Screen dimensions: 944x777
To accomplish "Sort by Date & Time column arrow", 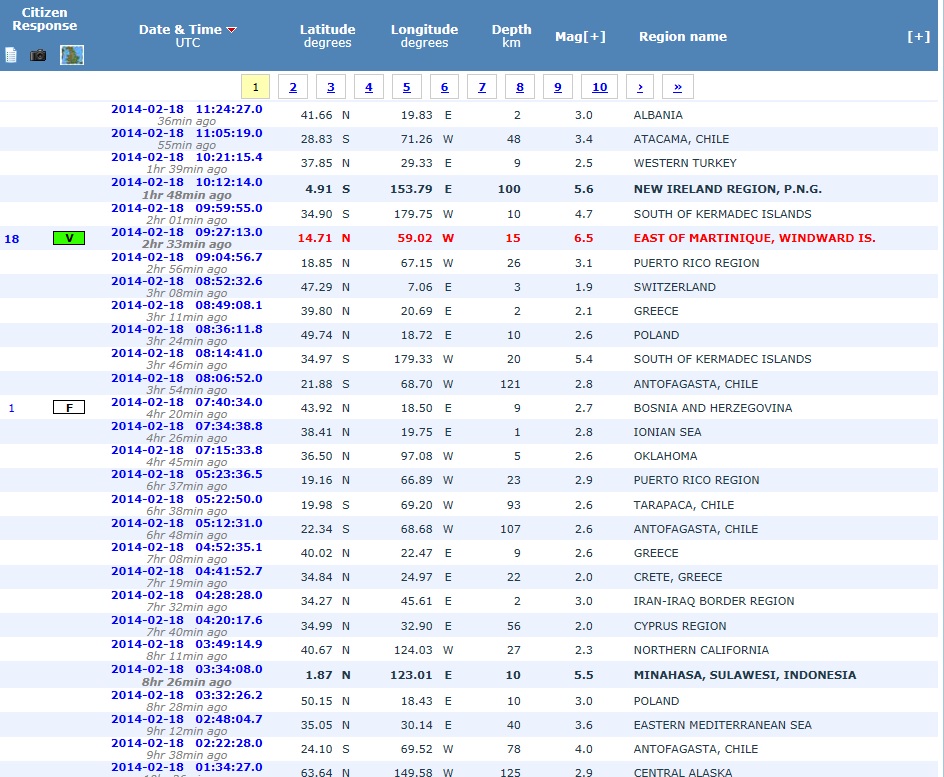I will [232, 30].
